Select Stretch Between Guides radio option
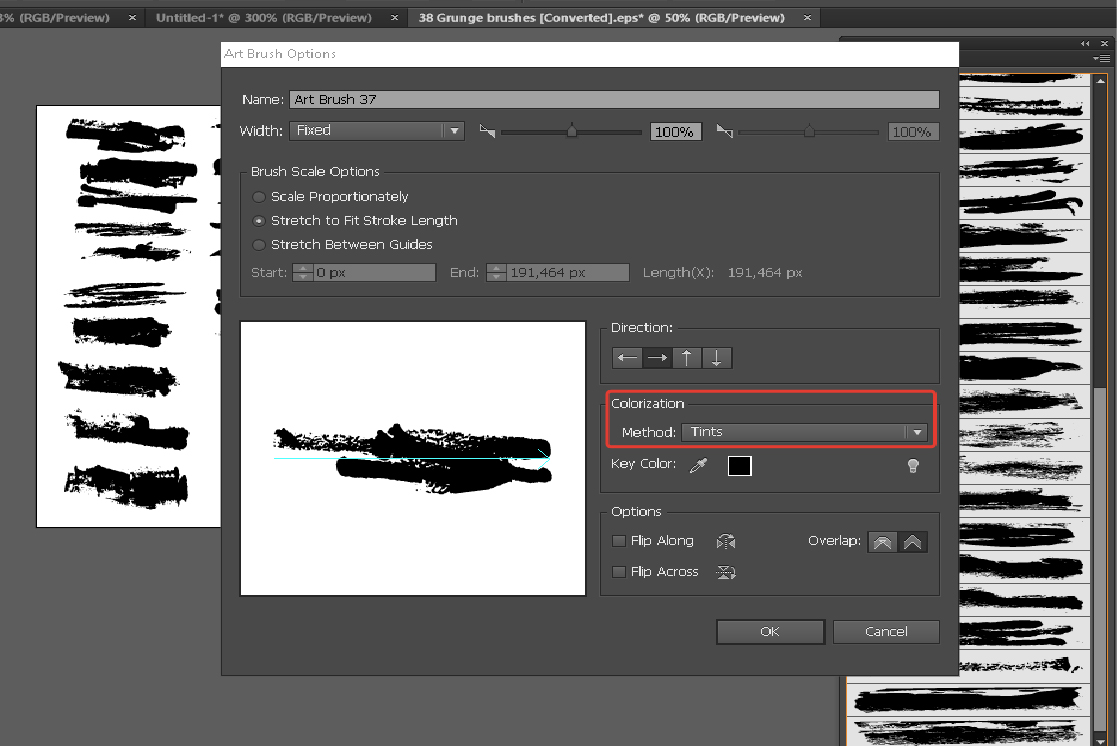The height and width of the screenshot is (746, 1117). tap(259, 245)
